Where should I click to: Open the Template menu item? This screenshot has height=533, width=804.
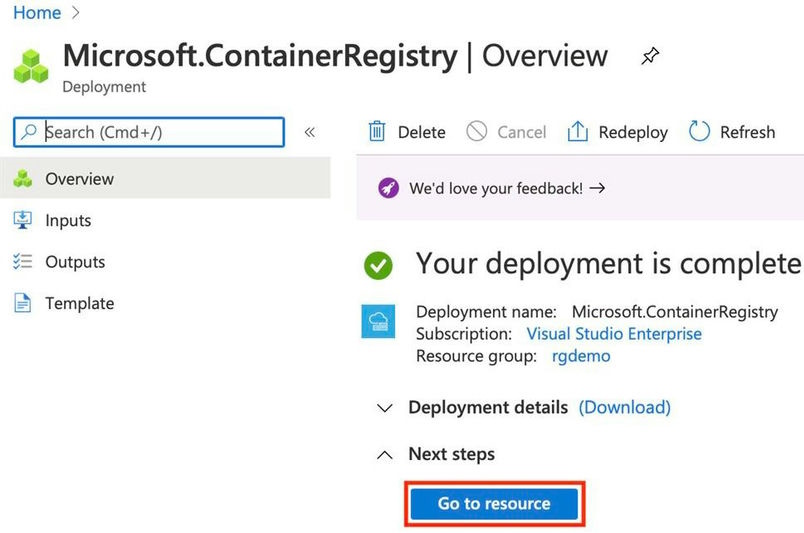pyautogui.click(x=79, y=303)
